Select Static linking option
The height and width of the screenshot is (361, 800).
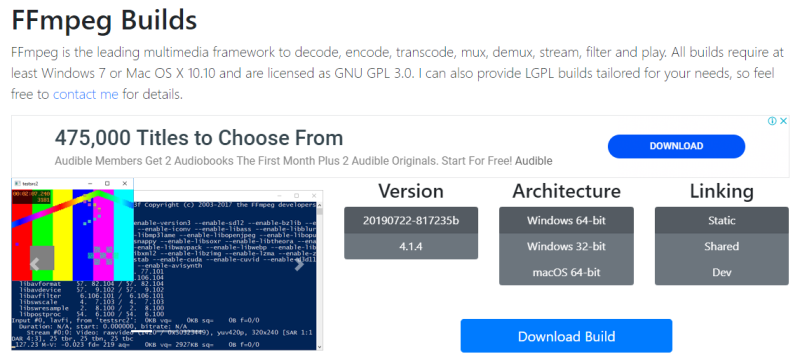point(721,220)
